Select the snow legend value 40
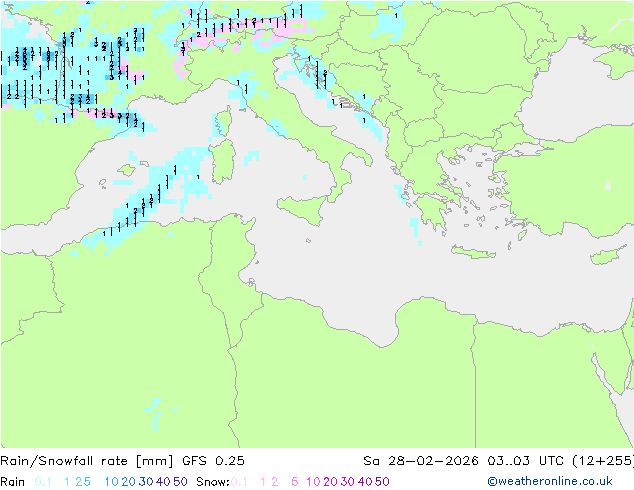Screen dimensions: 634x490 pos(365,482)
